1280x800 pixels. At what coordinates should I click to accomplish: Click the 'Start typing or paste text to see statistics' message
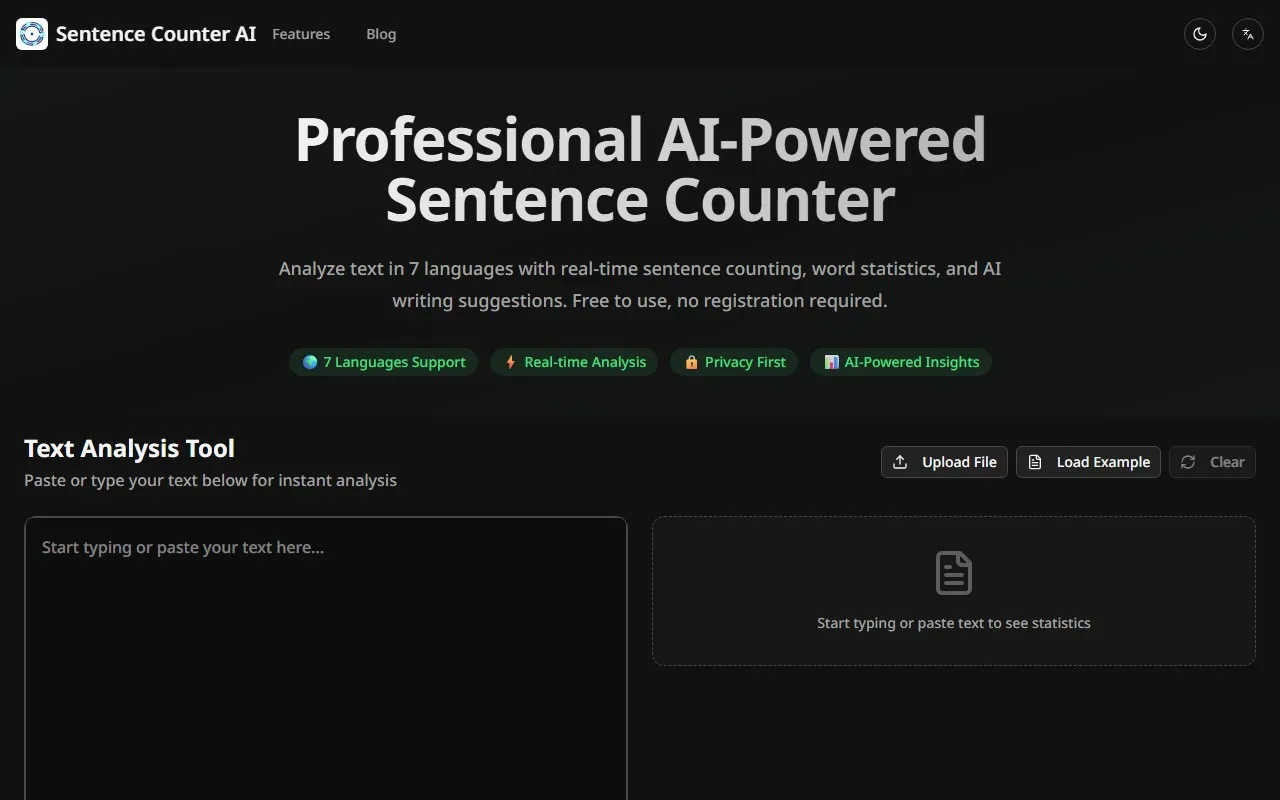coord(953,623)
